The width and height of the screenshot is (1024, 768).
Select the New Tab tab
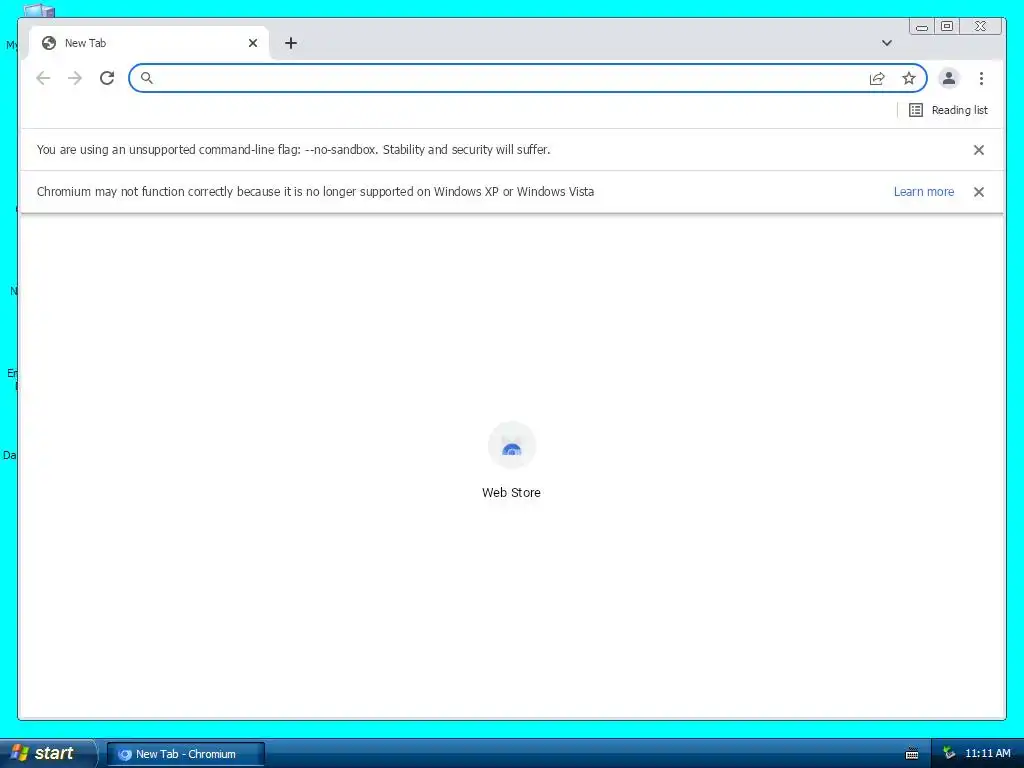pos(149,43)
